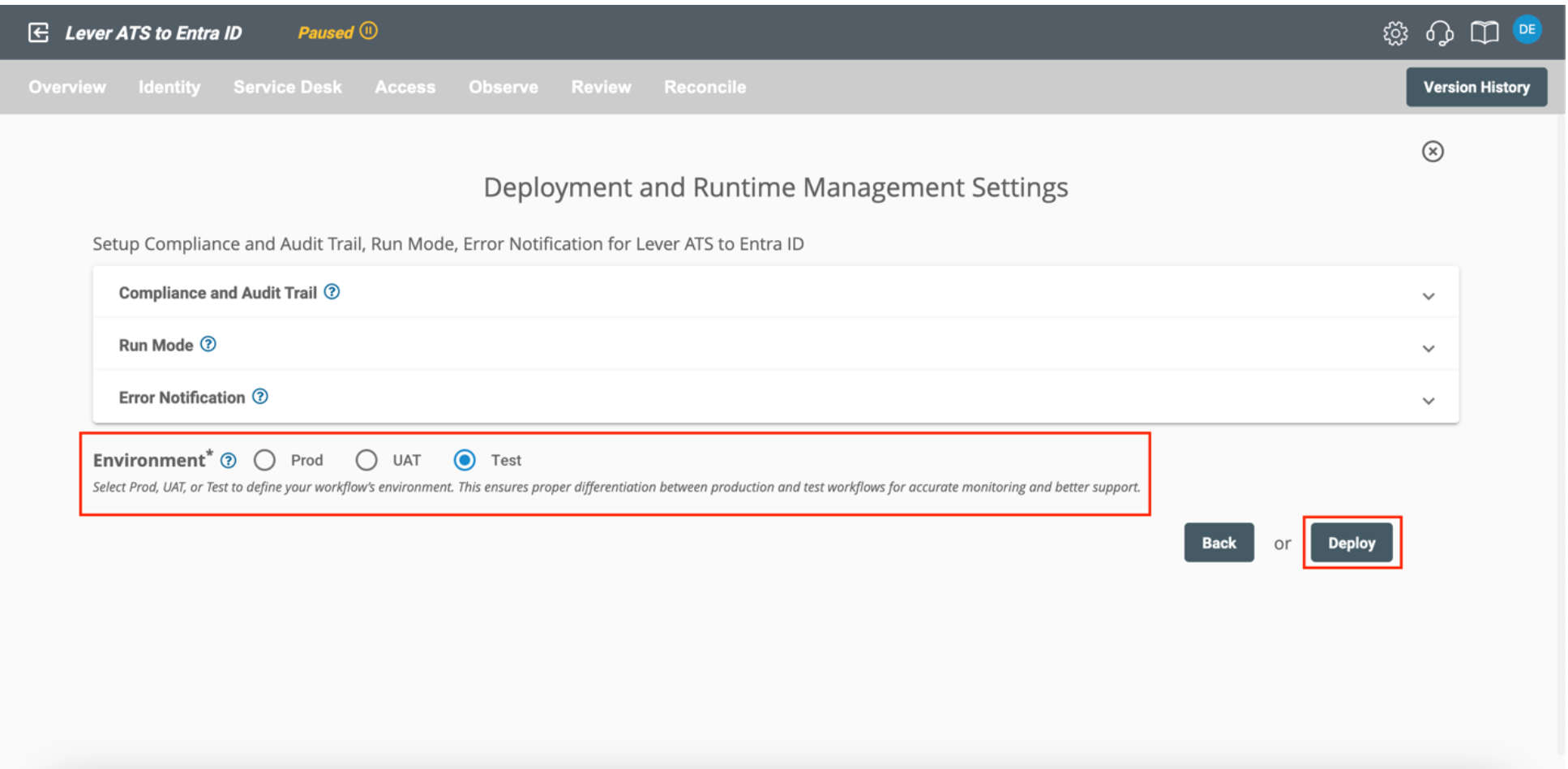Open the documentation book icon
This screenshot has width=1568, height=769.
tap(1484, 33)
